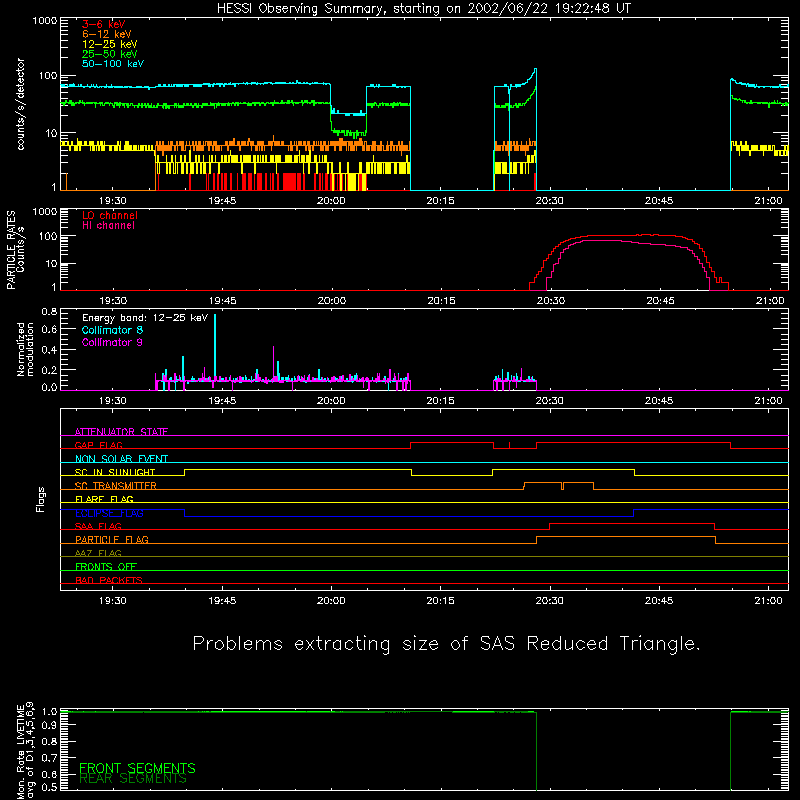Click the "counts/s/detector" y-axis label

[20, 104]
